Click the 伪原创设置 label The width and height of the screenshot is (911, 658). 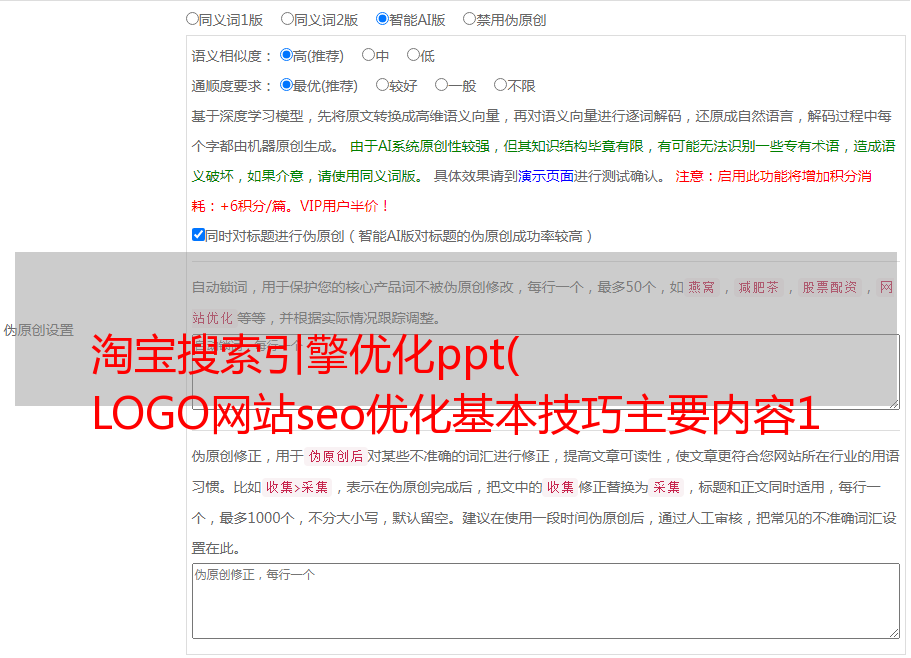click(38, 330)
